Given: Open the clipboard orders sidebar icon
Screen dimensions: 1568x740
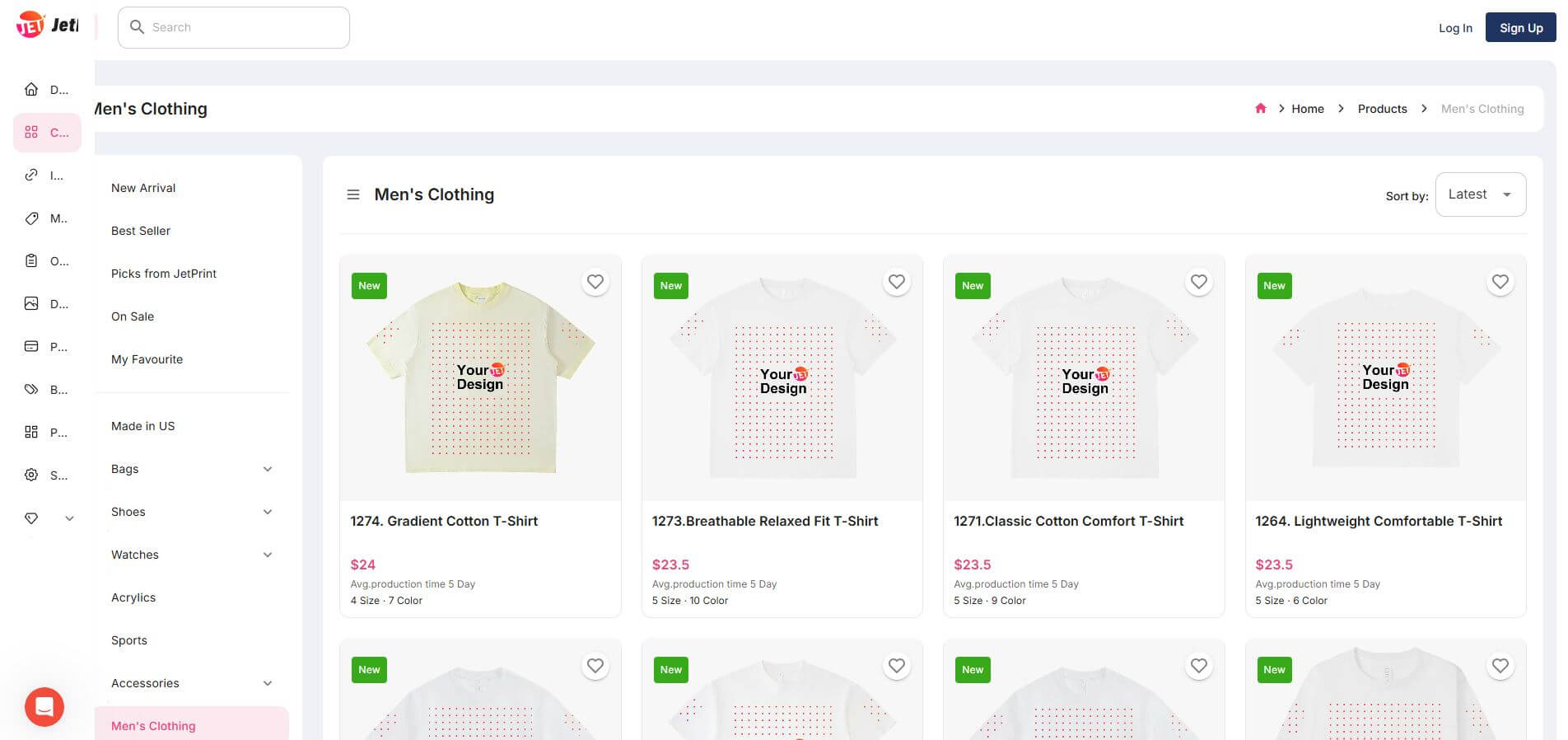Looking at the screenshot, I should pos(31,260).
